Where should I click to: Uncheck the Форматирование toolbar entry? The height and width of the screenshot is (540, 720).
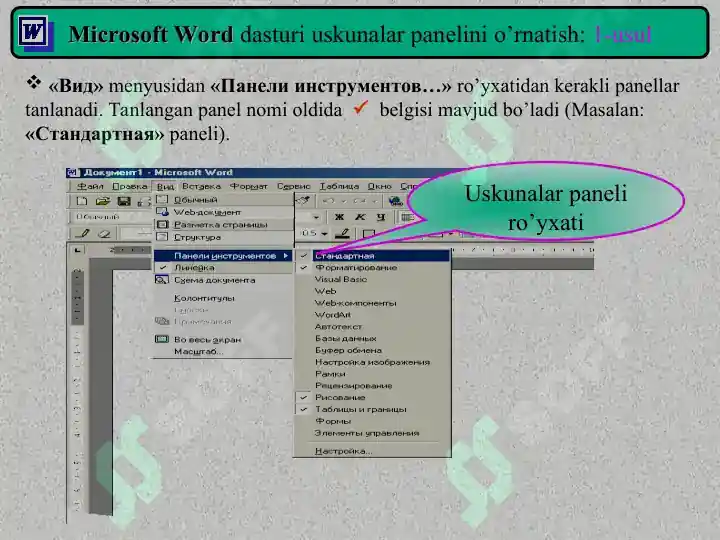click(x=372, y=267)
